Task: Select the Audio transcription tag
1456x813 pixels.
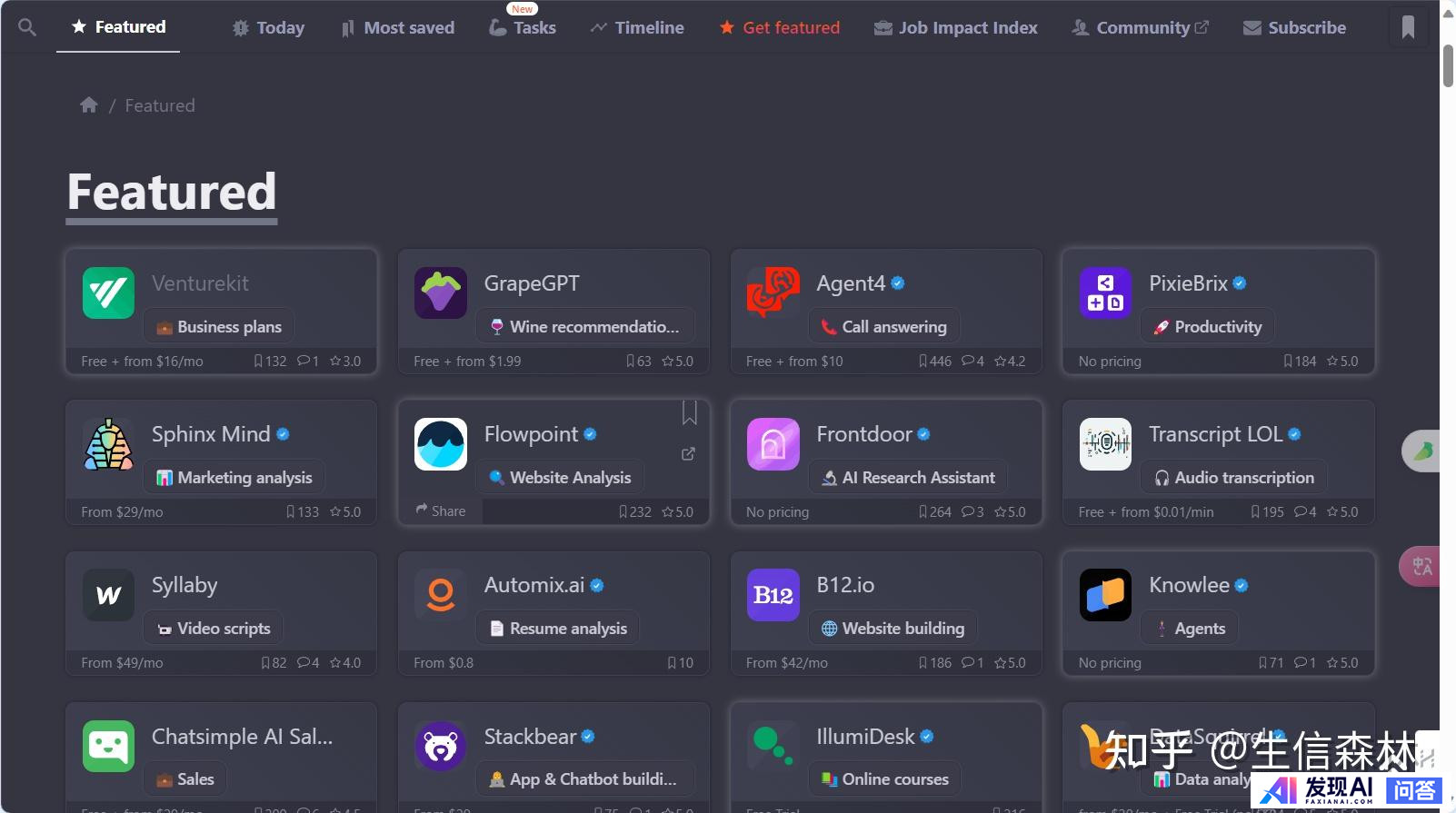Action: pos(1234,477)
